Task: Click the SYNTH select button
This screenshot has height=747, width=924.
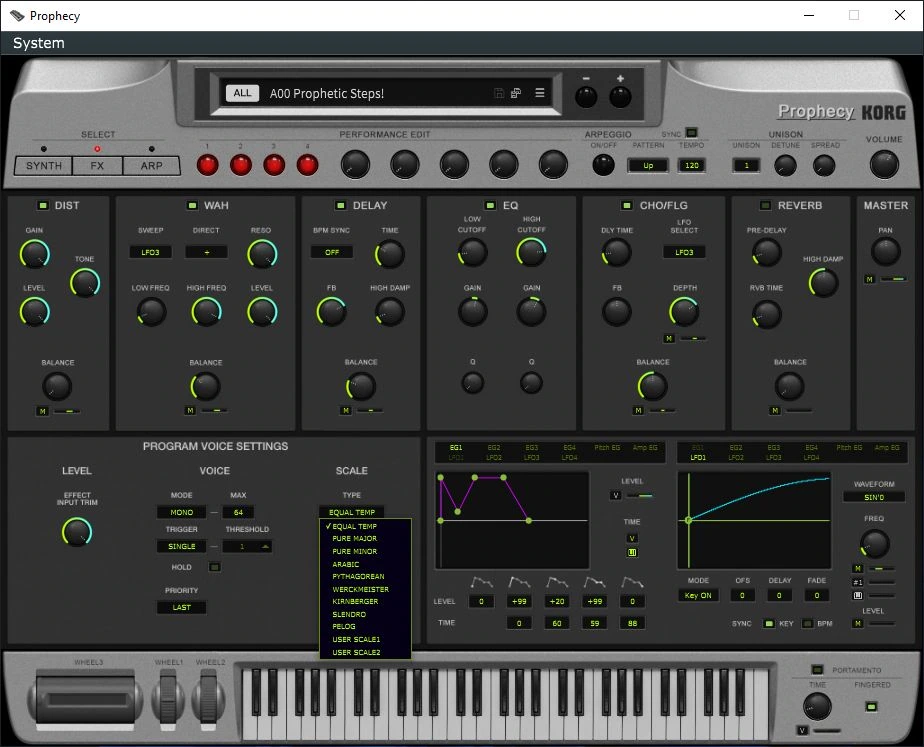Action: (44, 166)
